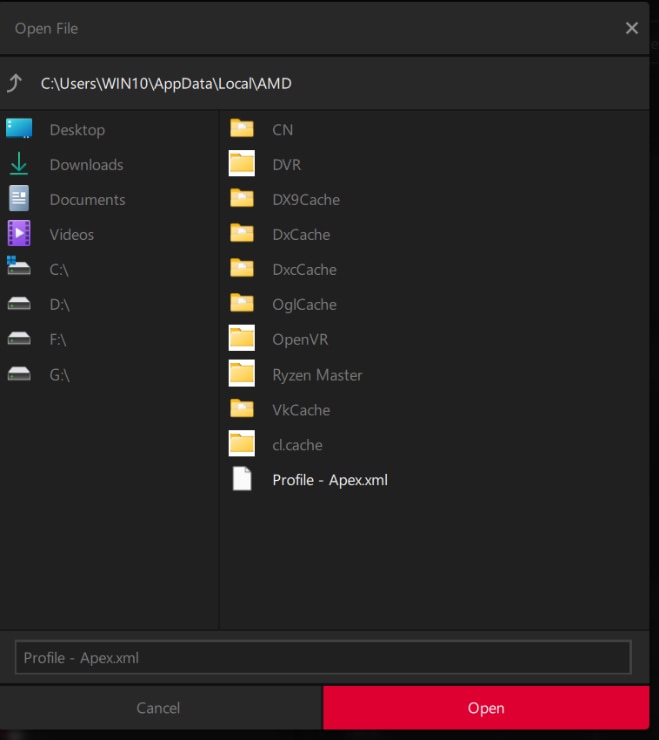Click the file name input field

click(323, 657)
